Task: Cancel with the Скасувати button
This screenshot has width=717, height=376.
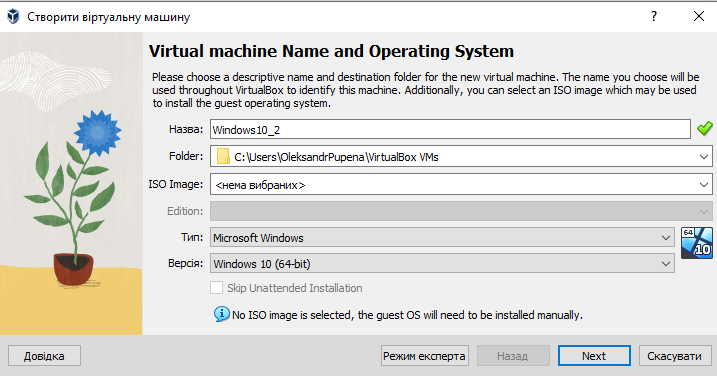Action: (x=675, y=355)
